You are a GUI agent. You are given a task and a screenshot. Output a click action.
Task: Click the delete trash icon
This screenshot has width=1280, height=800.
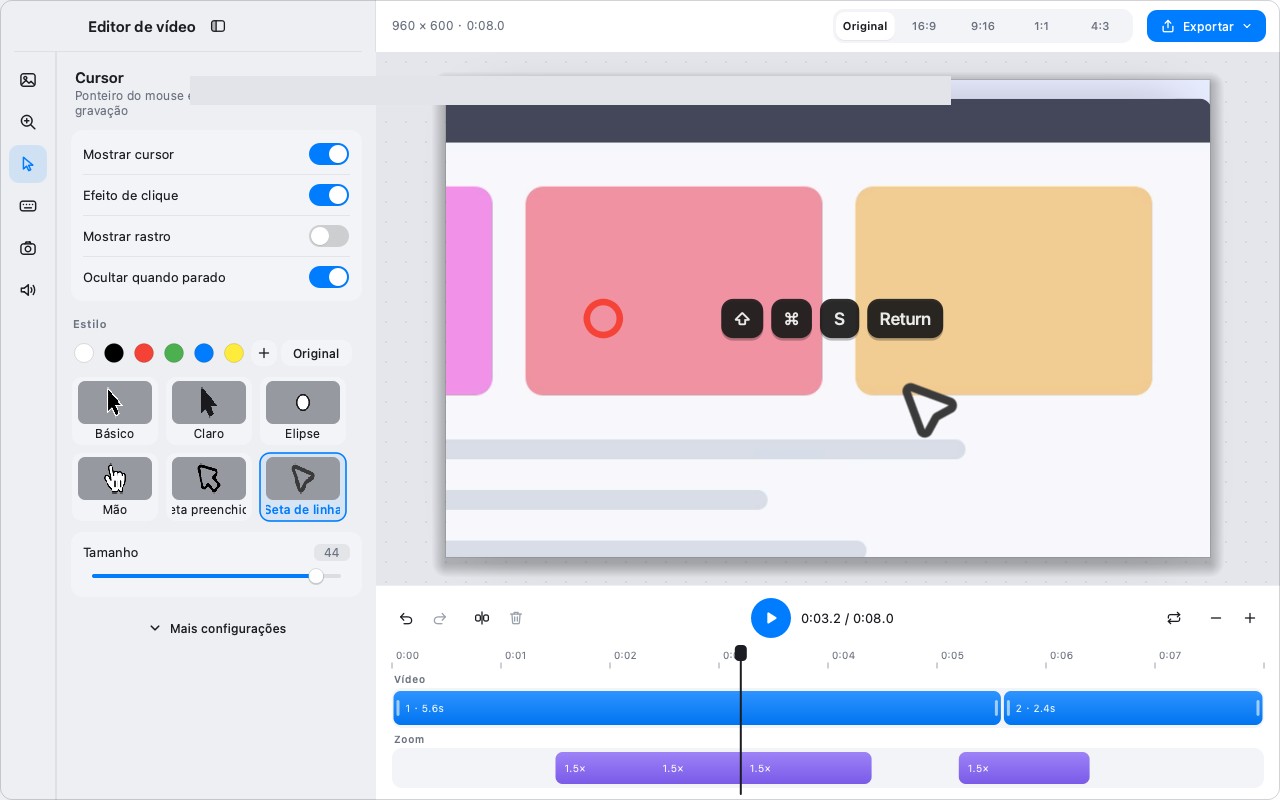pyautogui.click(x=516, y=618)
